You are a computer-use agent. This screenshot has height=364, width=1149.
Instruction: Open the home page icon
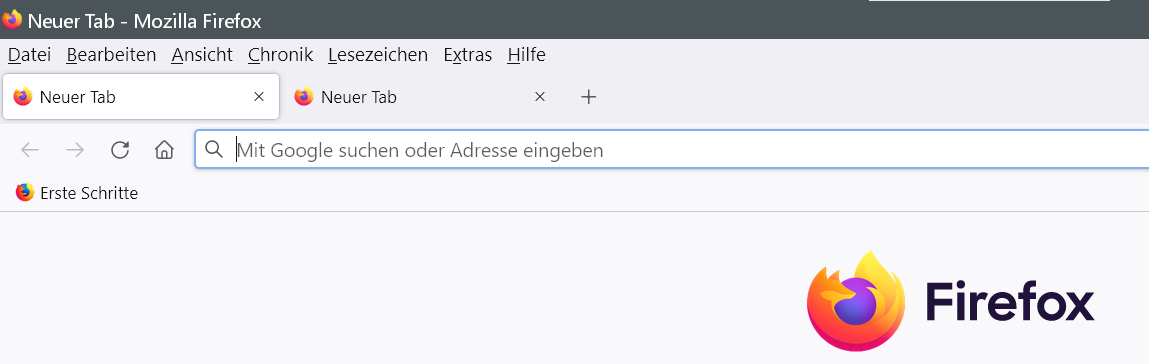pos(164,150)
